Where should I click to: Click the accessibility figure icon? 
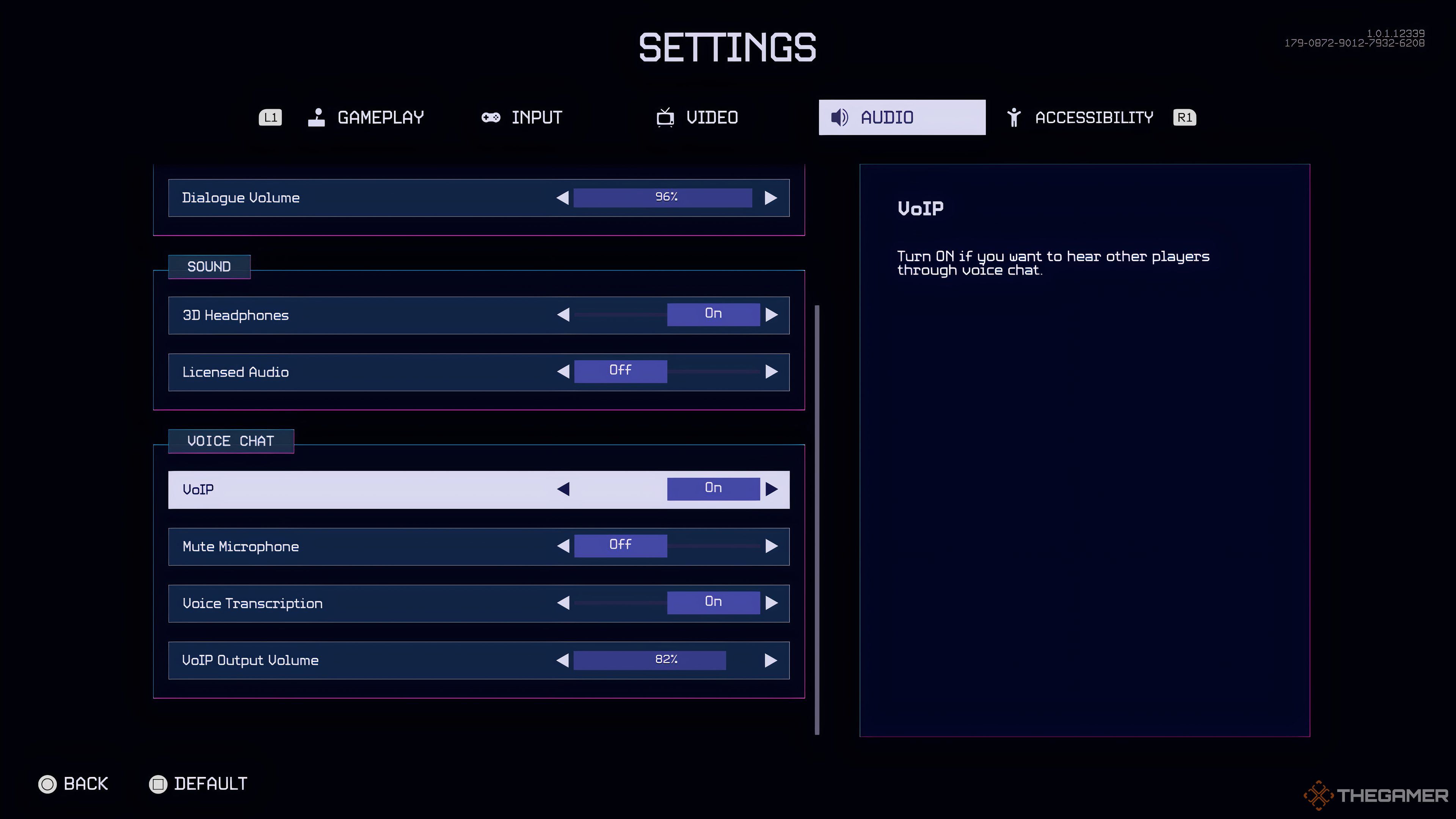tap(1013, 117)
